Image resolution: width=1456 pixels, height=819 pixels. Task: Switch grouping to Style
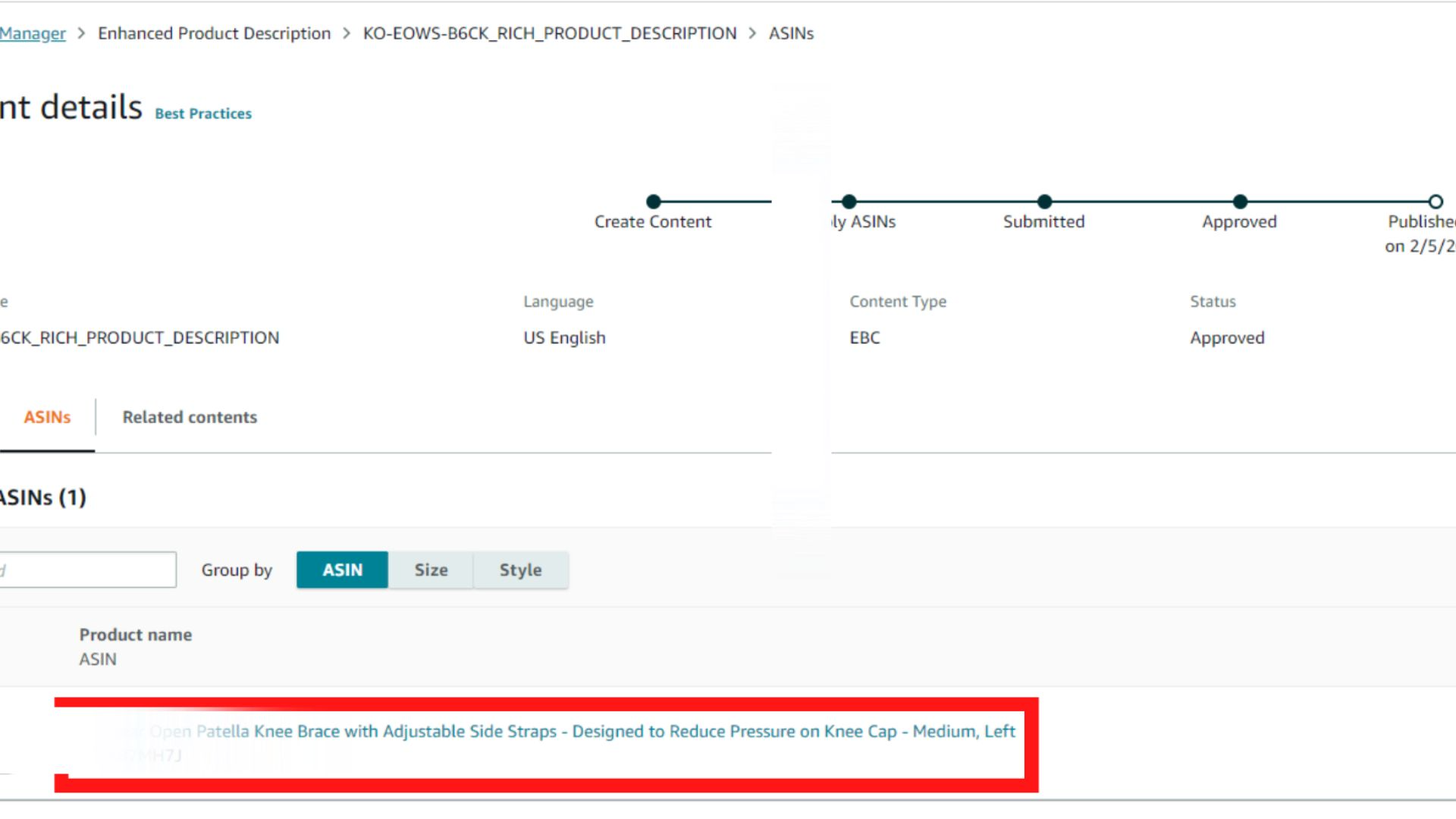click(x=520, y=570)
